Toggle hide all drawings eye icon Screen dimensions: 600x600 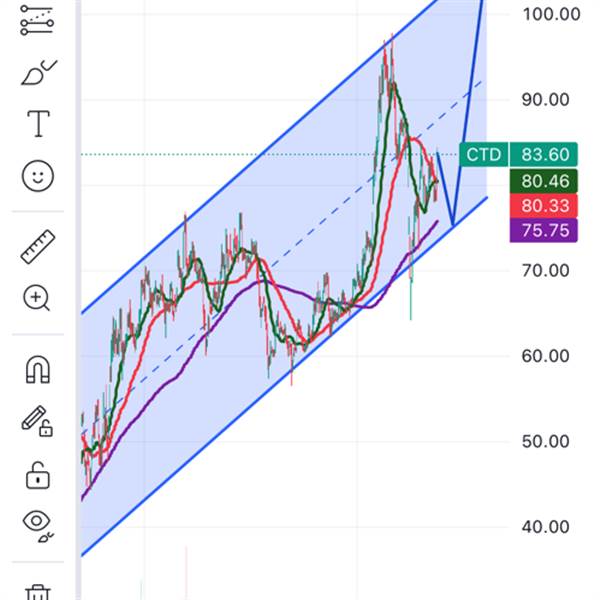click(38, 525)
